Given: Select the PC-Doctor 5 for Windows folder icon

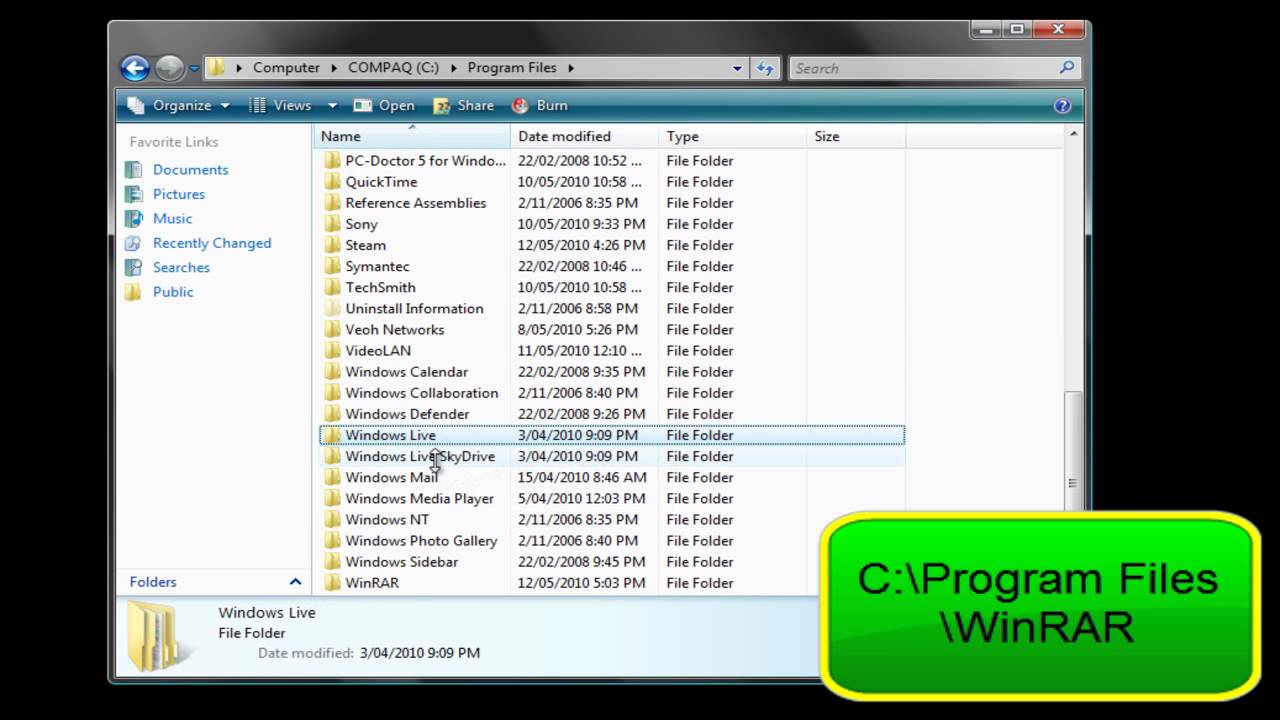Looking at the screenshot, I should [x=332, y=160].
